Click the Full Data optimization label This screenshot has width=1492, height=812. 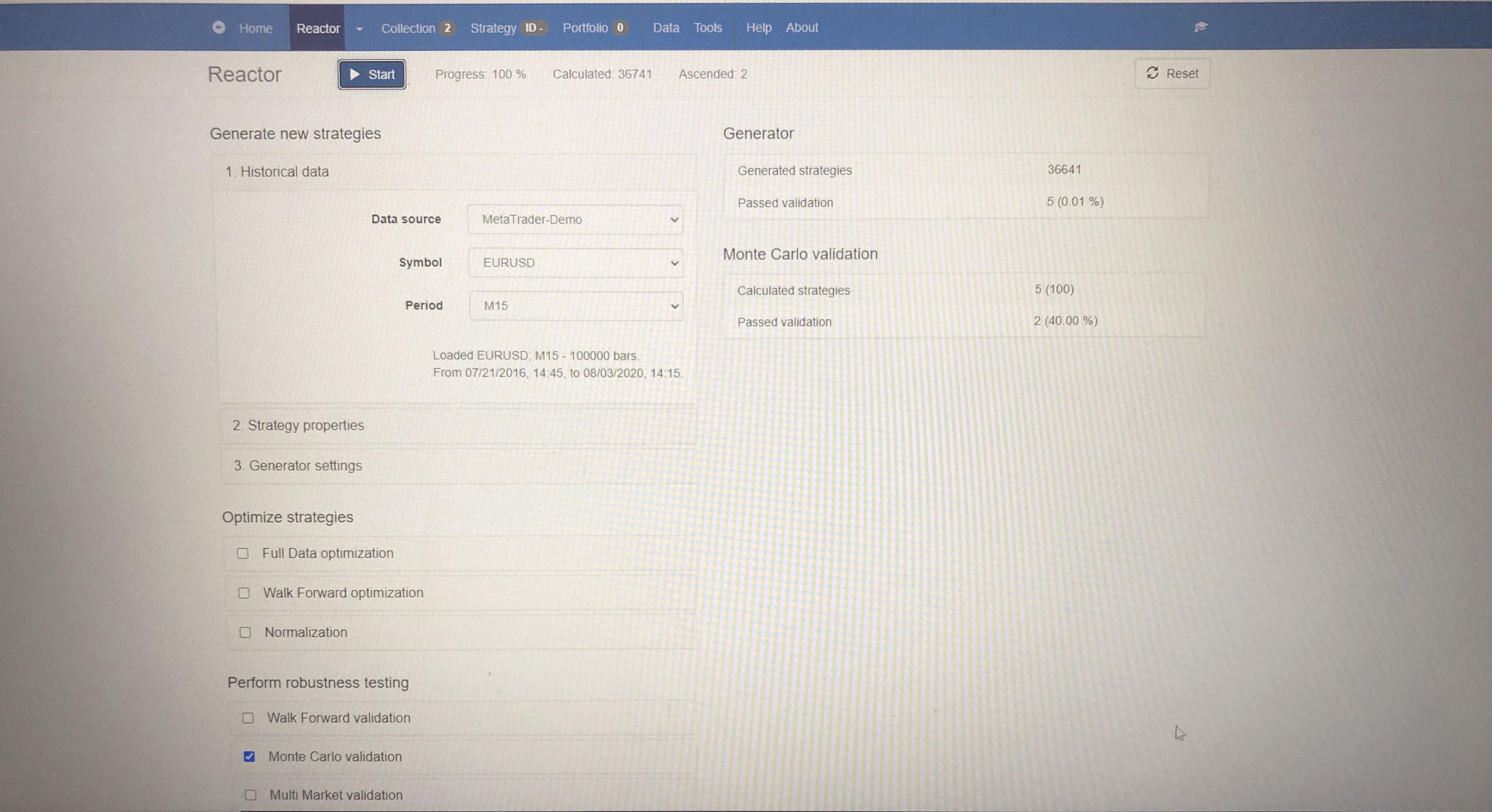tap(328, 553)
